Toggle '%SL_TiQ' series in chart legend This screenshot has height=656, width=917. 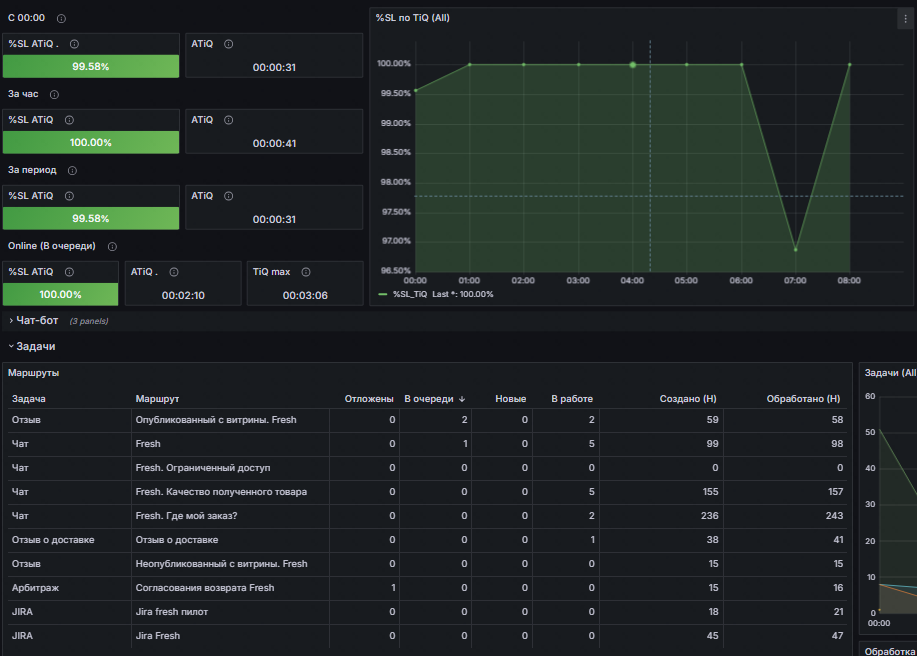pyautogui.click(x=410, y=294)
